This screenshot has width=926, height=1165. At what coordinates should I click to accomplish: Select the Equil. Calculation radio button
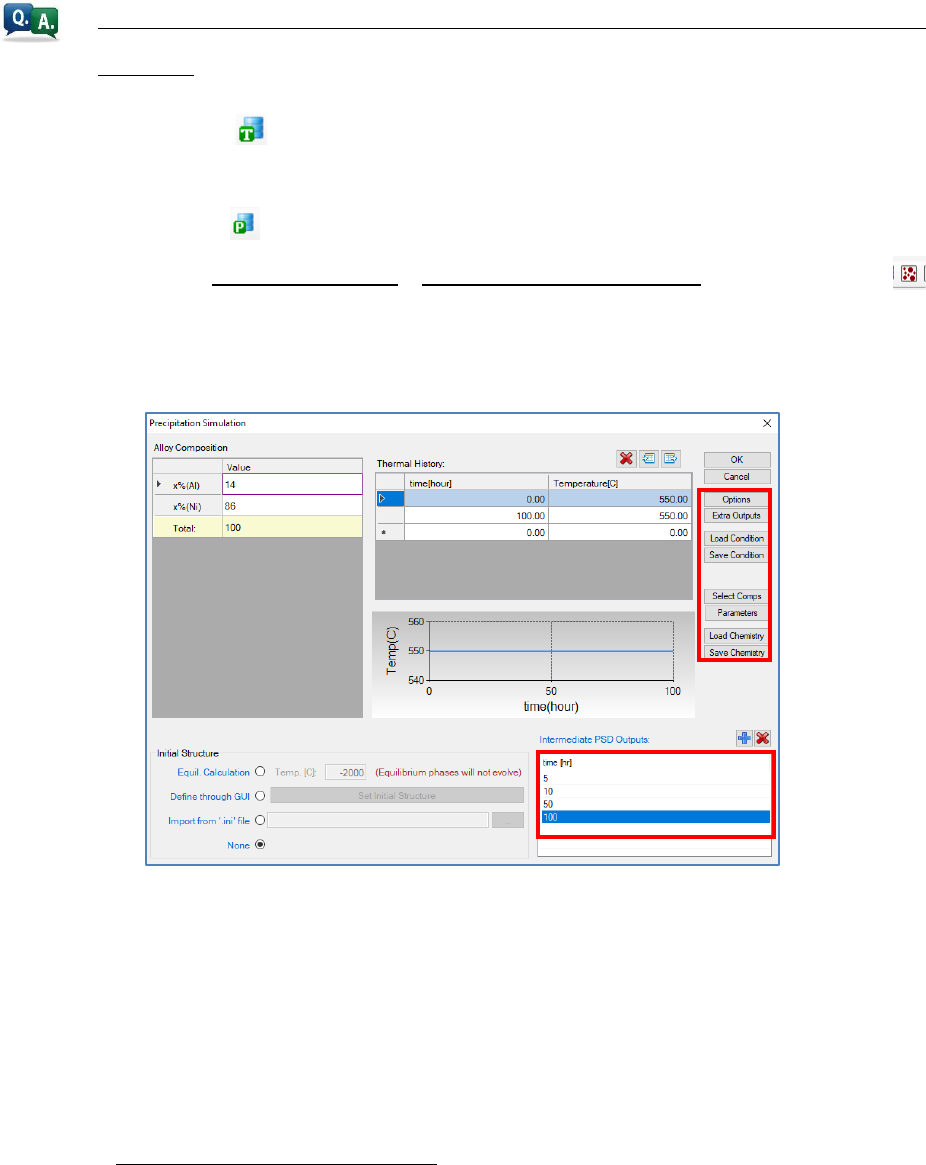pos(260,771)
